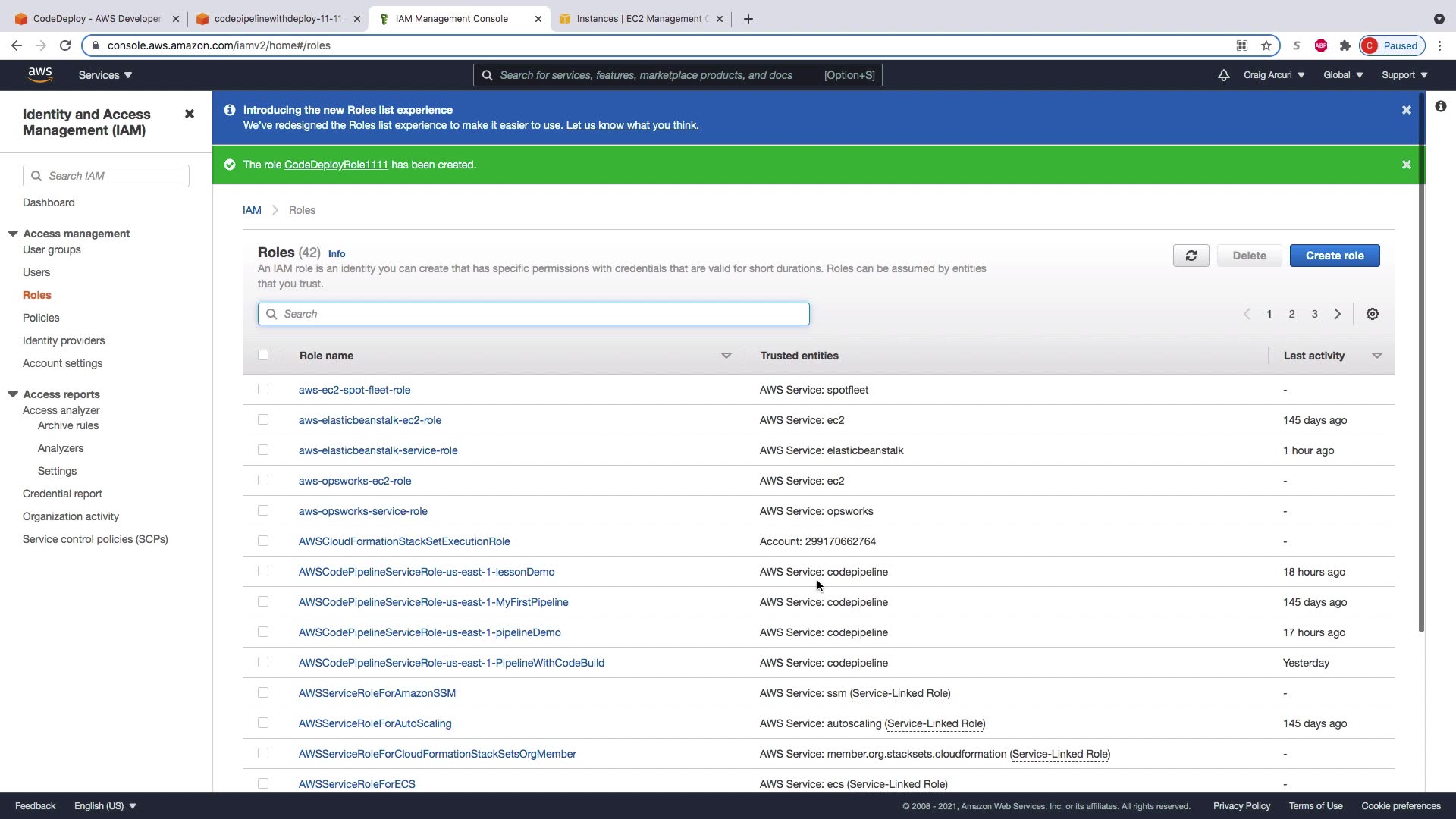
Task: Open table preferences gear icon
Action: [x=1372, y=314]
